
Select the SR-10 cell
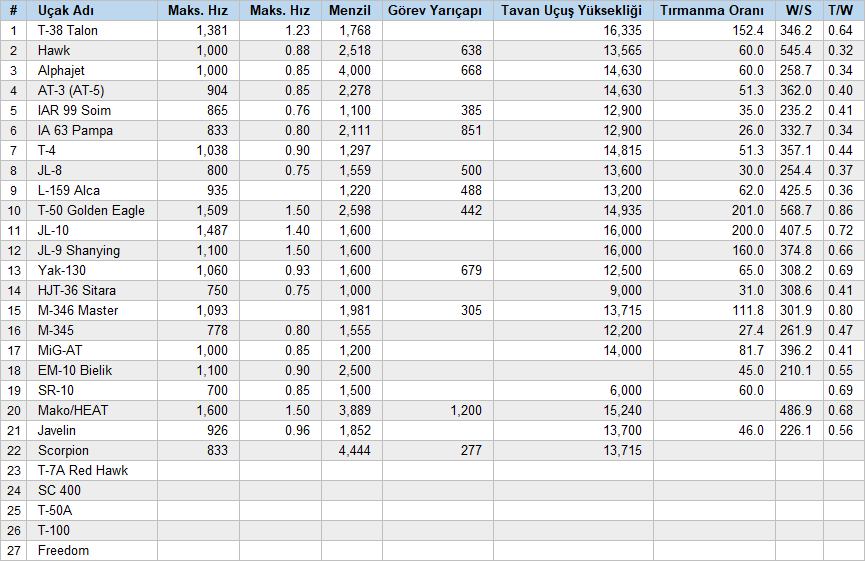[92, 391]
